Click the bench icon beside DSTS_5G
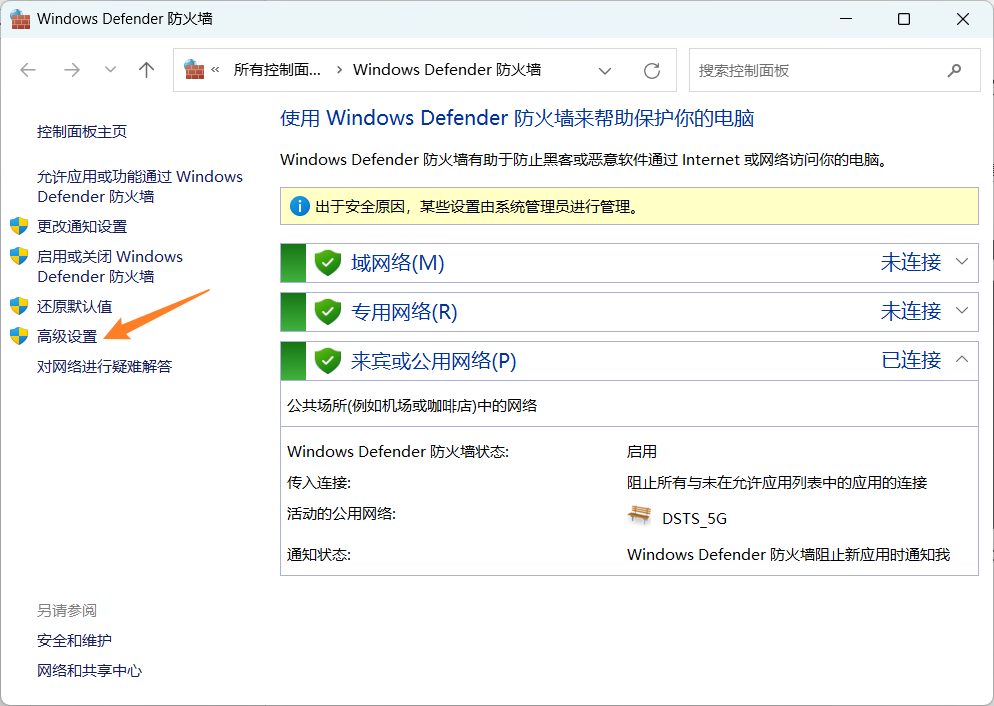Screen dimensions: 994x706 [639, 516]
